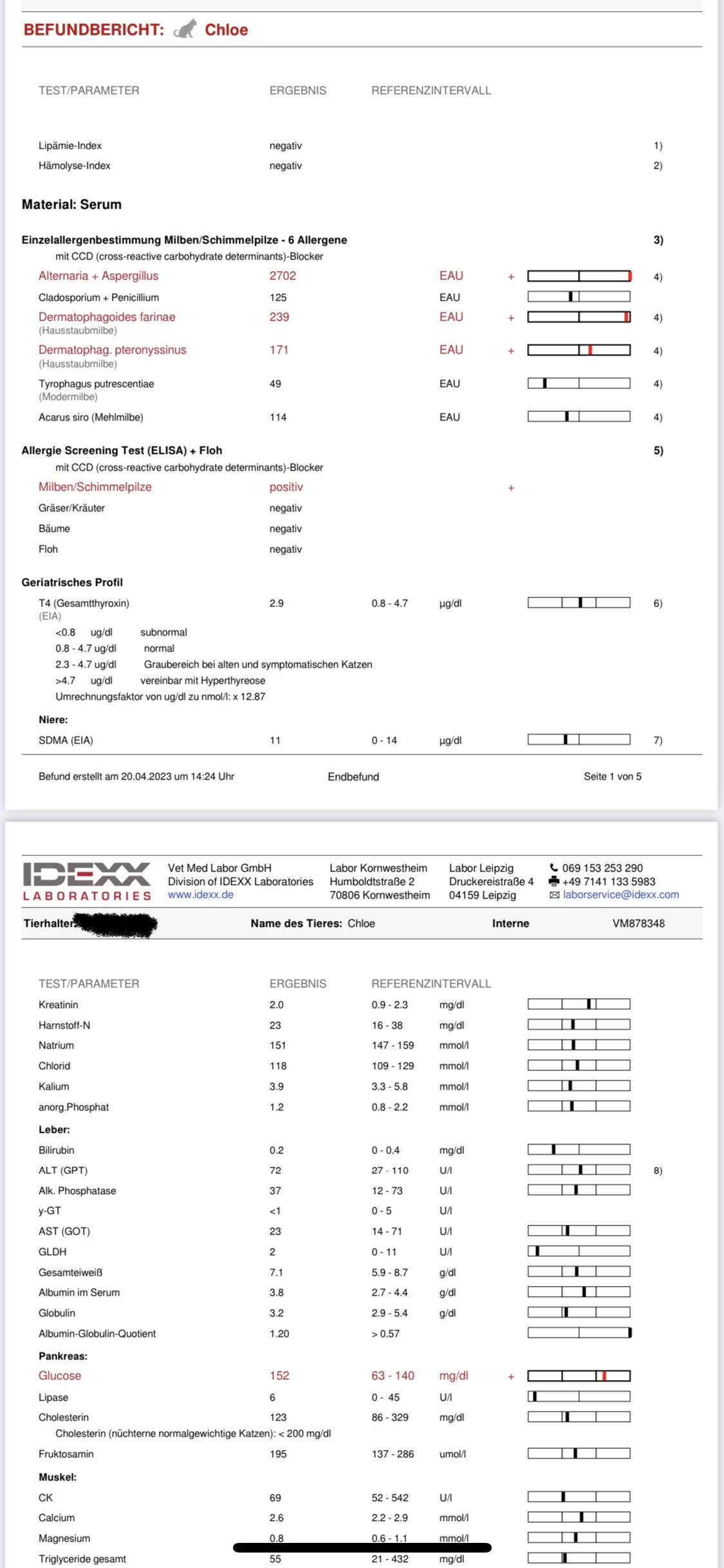Click the red 'positiv' result
This screenshot has height=1568, width=724.
coord(286,487)
